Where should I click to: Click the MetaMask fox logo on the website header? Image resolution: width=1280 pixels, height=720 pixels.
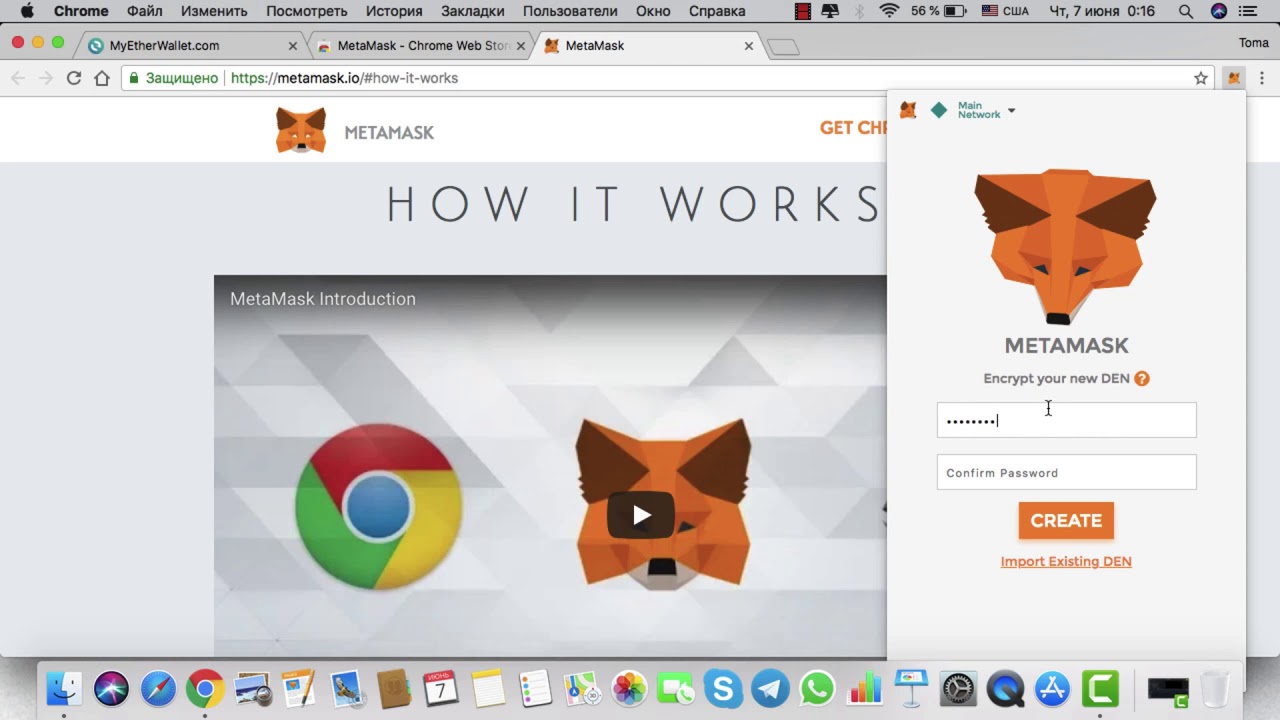point(301,131)
